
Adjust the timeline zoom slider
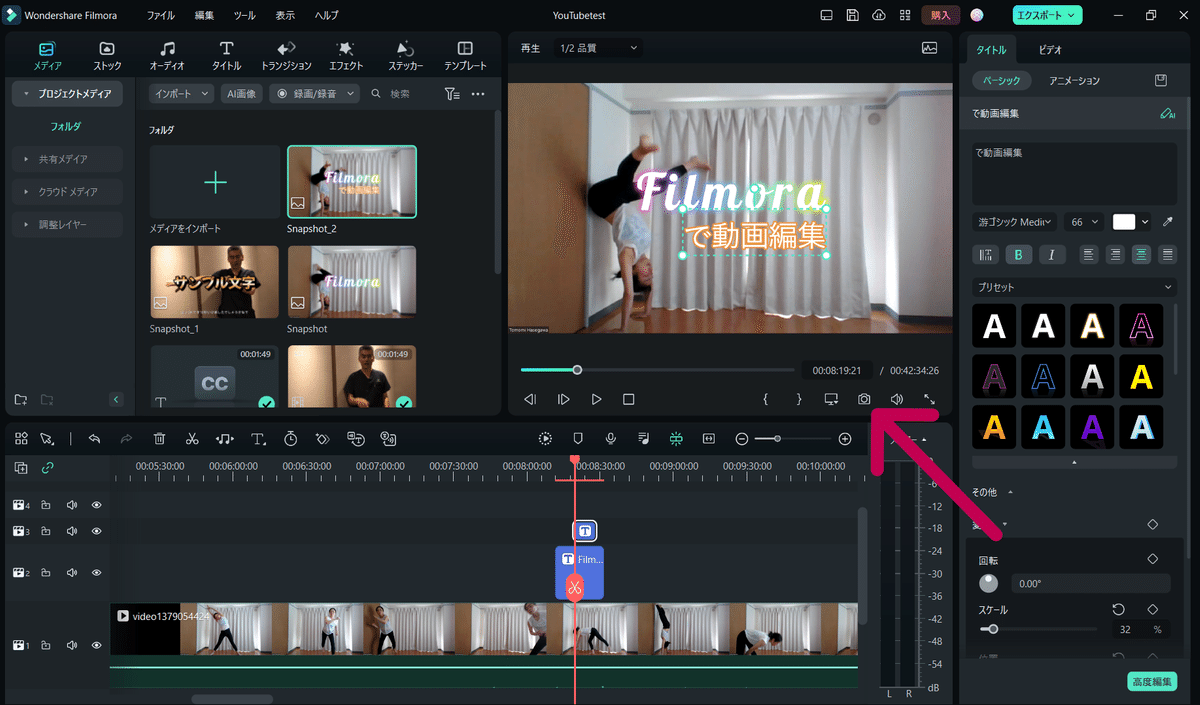click(x=792, y=439)
